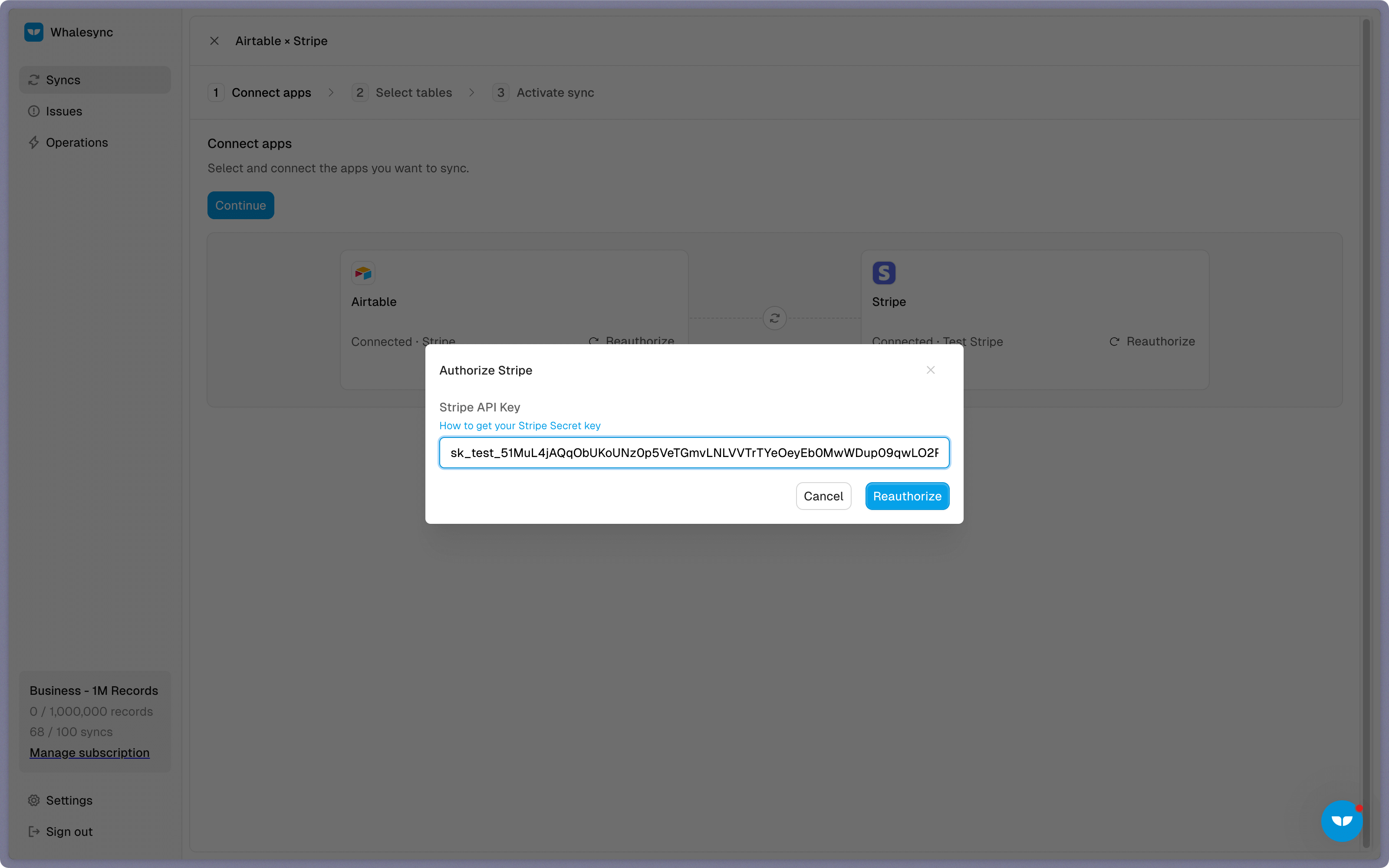Go to step 1 Connect apps
1389x868 pixels.
tap(260, 92)
